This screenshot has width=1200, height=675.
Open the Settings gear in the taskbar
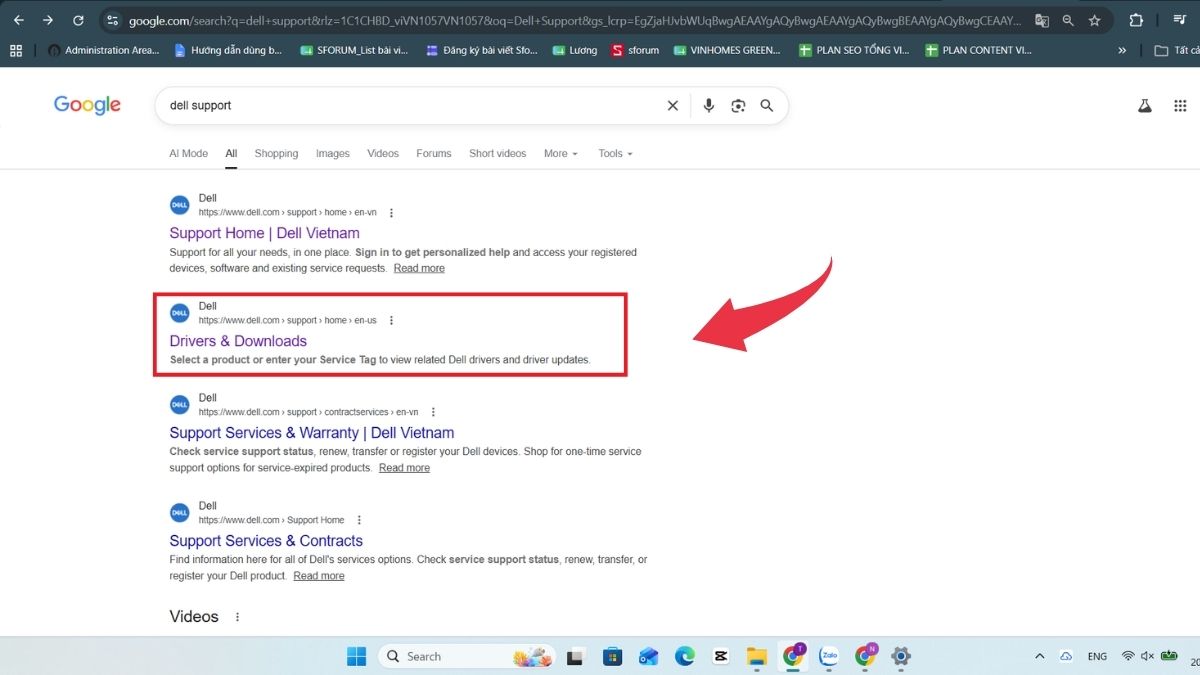click(900, 656)
